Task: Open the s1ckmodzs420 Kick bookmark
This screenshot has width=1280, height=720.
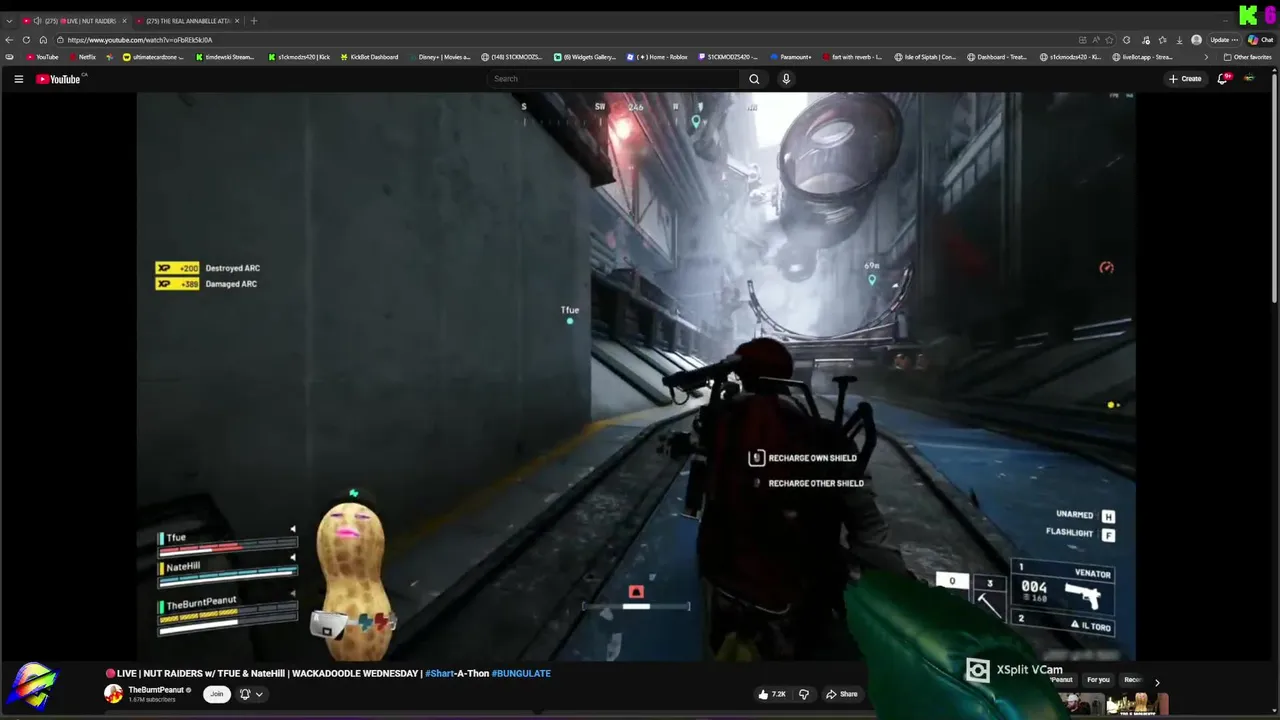Action: point(299,57)
